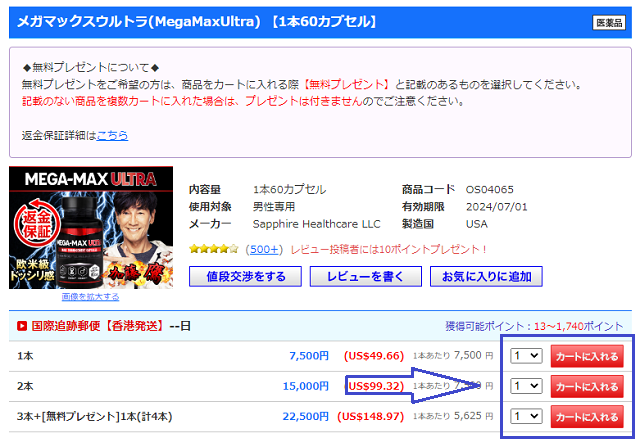
Task: Open quantity dropdown for the 3本+無料プレゼント row
Action: [526, 416]
